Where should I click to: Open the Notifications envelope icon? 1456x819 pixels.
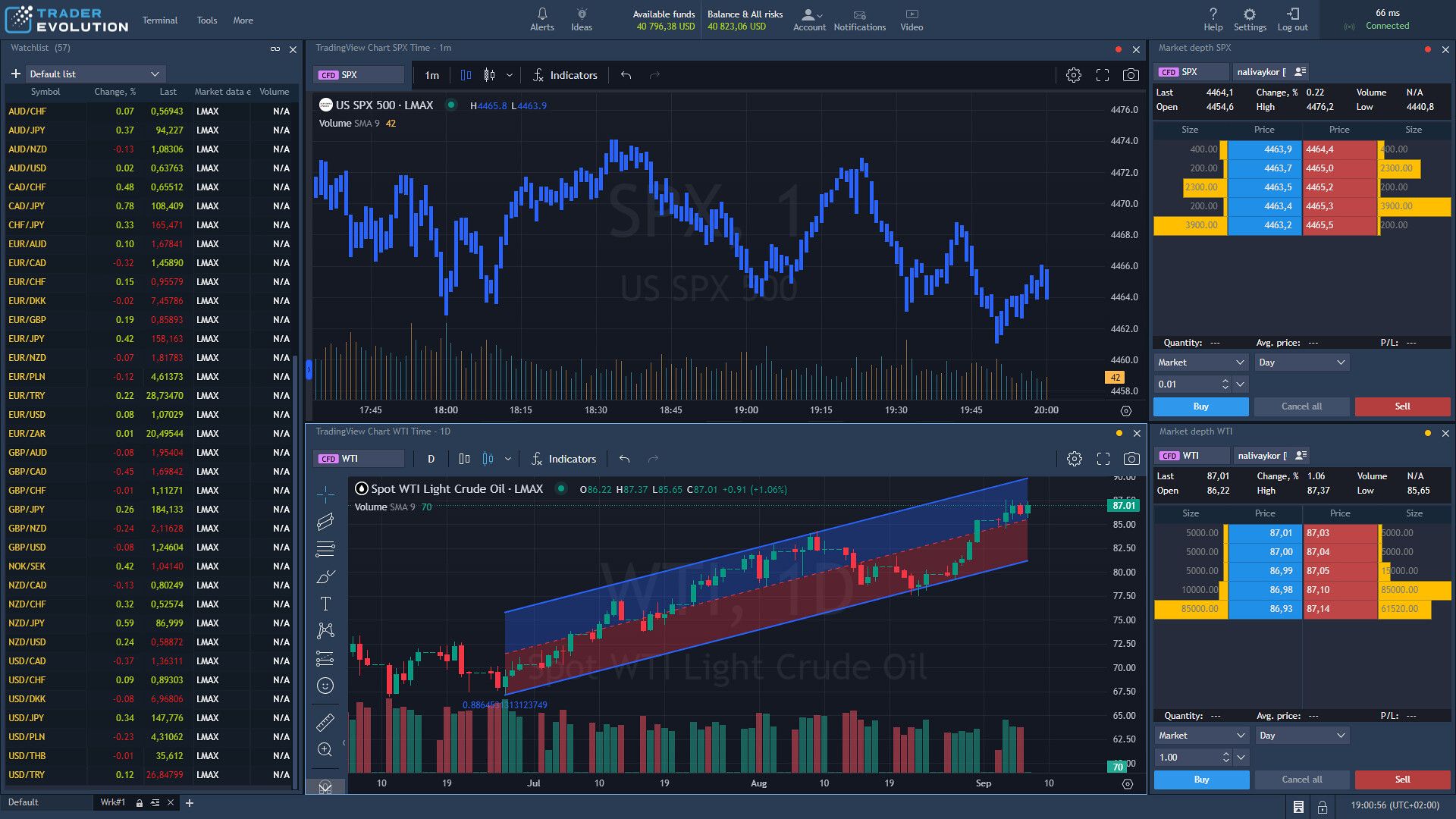859,14
